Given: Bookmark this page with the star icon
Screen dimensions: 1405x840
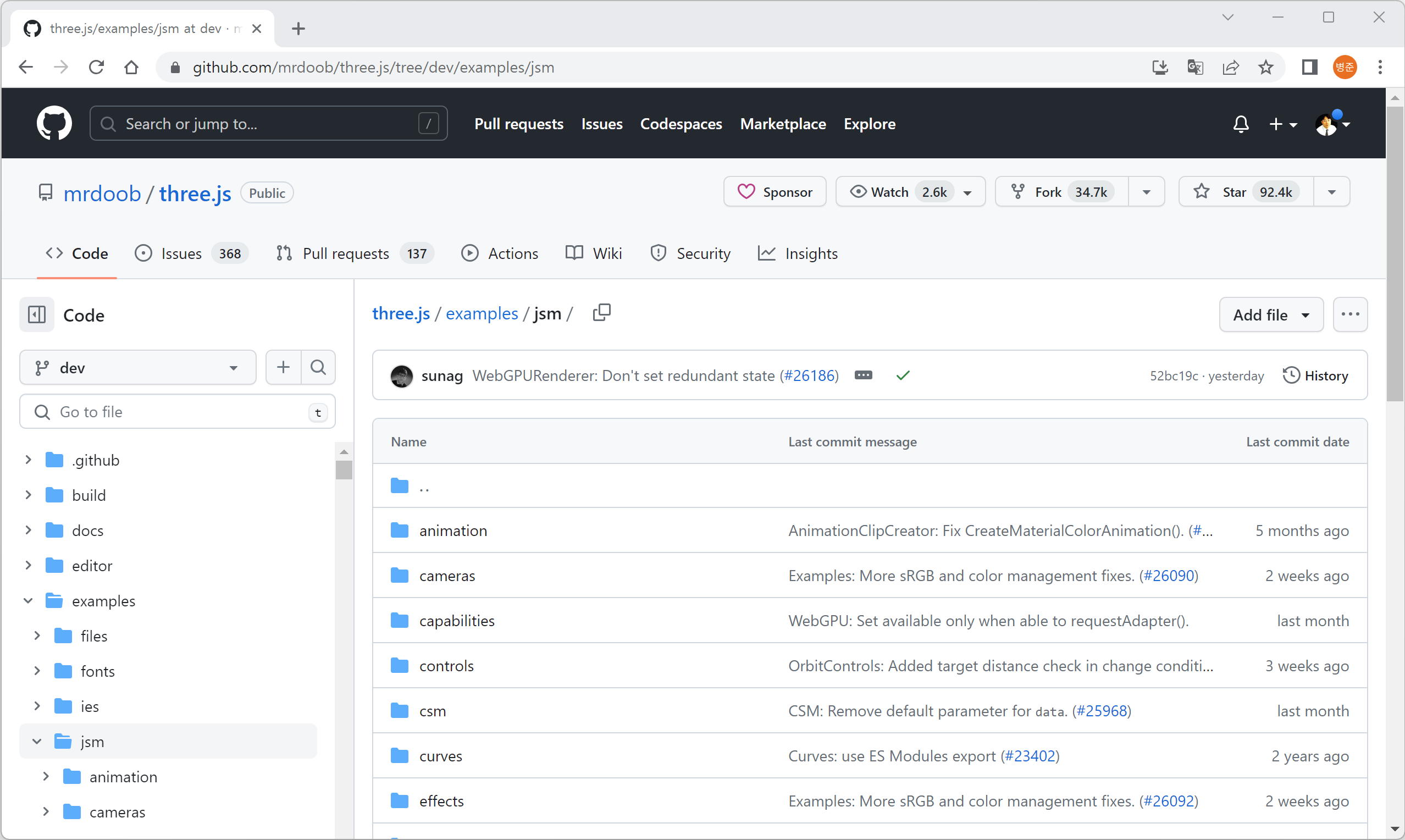Looking at the screenshot, I should coord(1266,68).
